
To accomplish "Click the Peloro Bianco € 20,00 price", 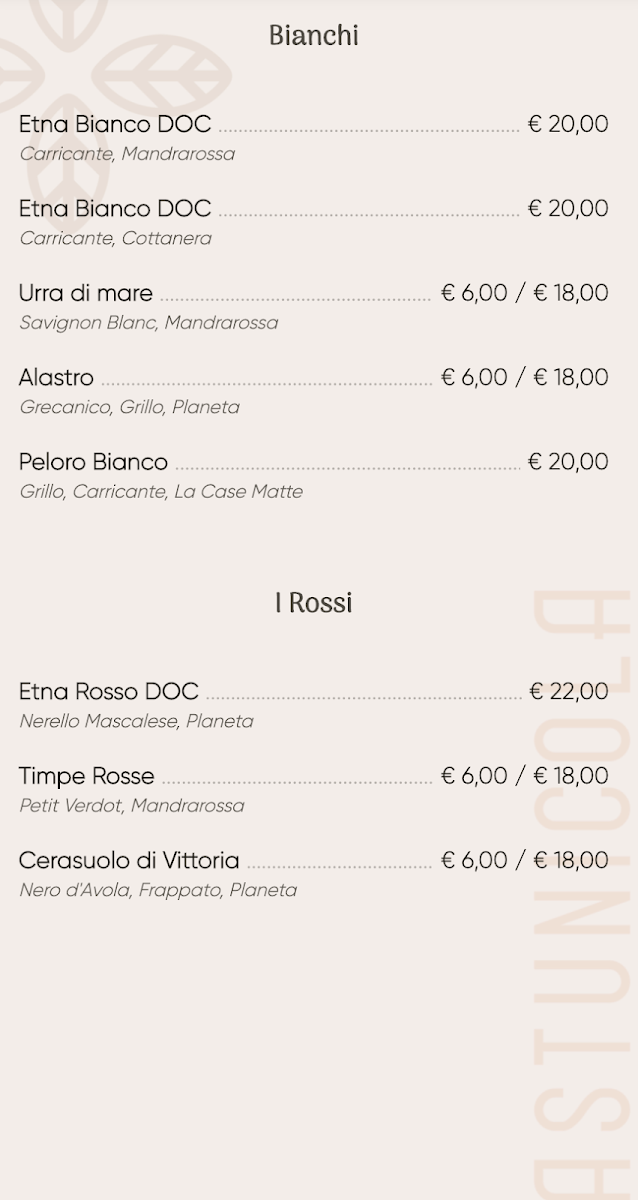I will [567, 462].
